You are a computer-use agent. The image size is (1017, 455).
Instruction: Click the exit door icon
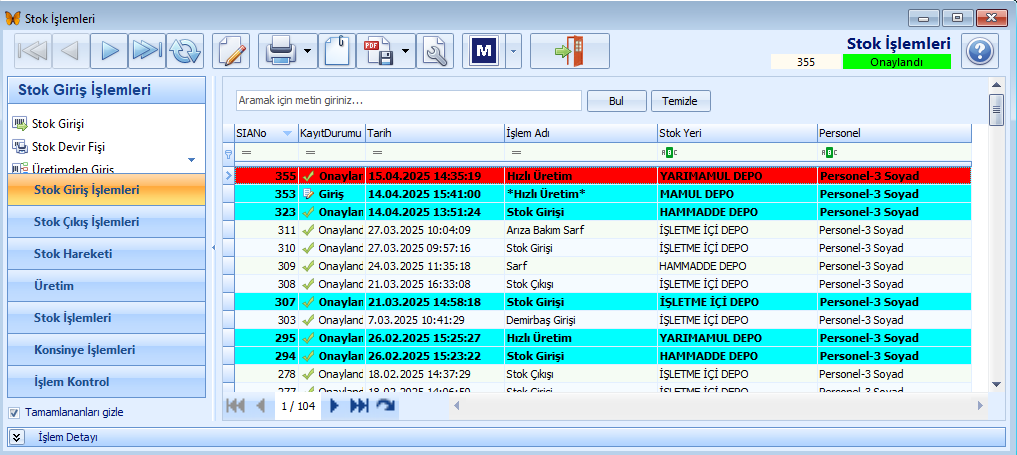click(x=569, y=51)
